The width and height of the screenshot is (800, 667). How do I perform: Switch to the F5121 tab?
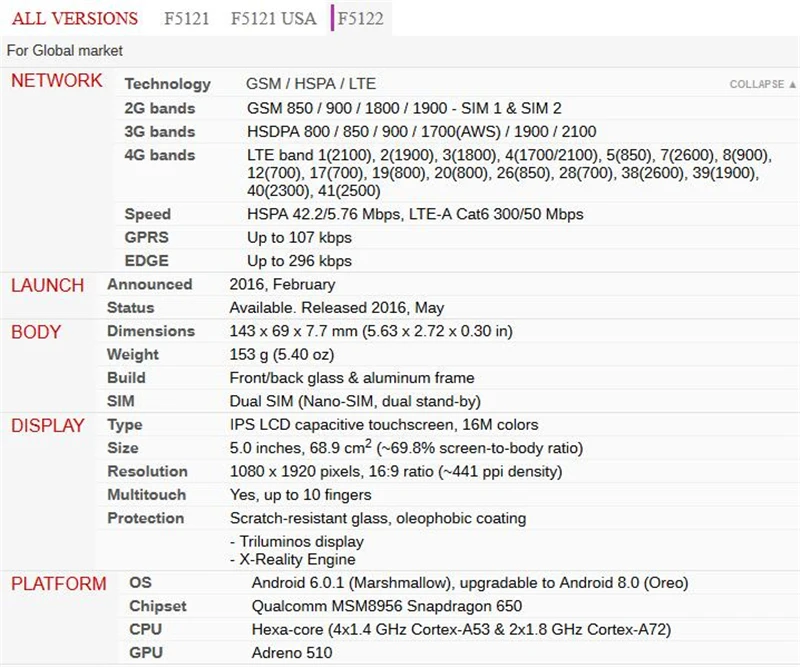(x=187, y=18)
